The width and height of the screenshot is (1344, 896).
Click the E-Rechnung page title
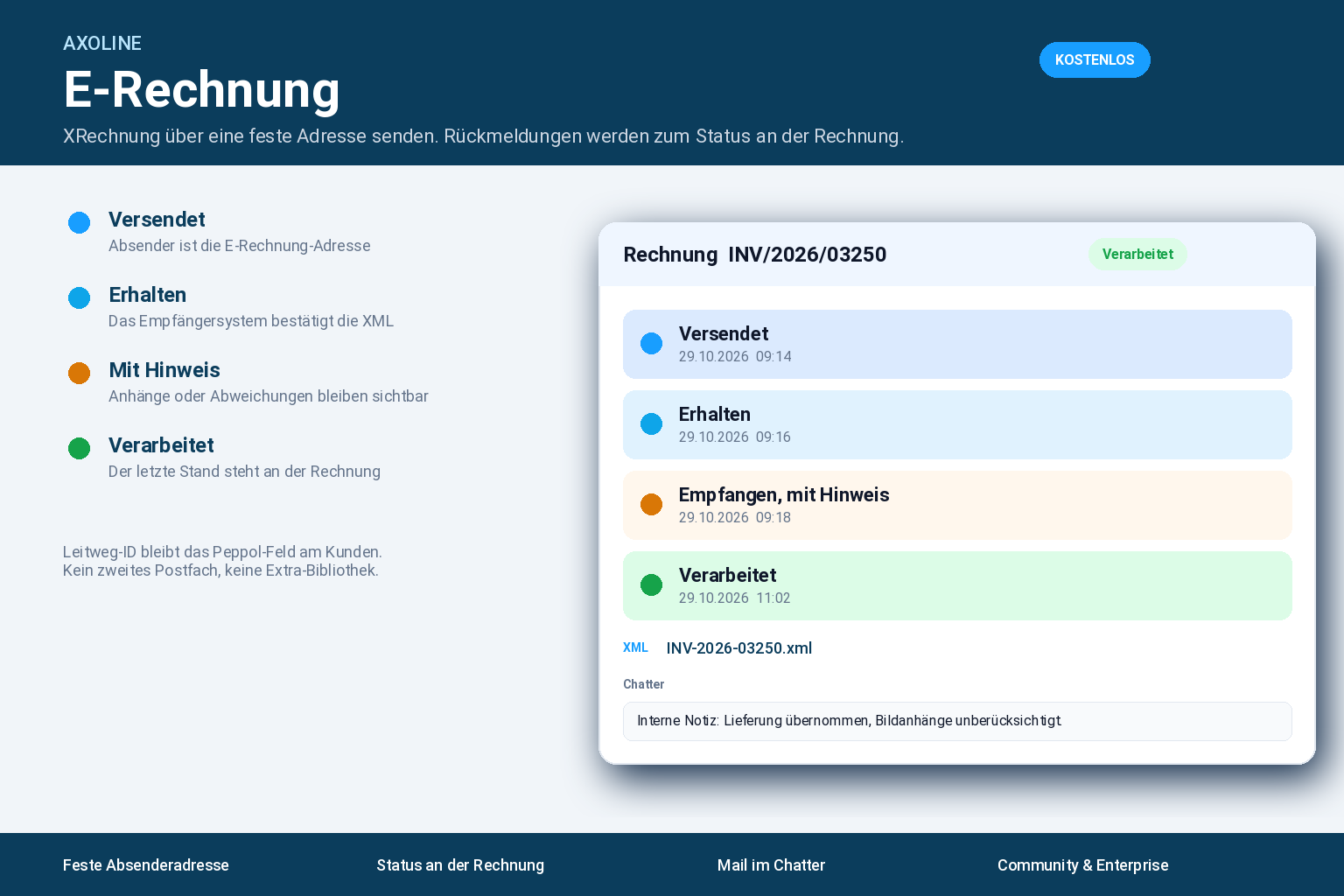point(201,89)
